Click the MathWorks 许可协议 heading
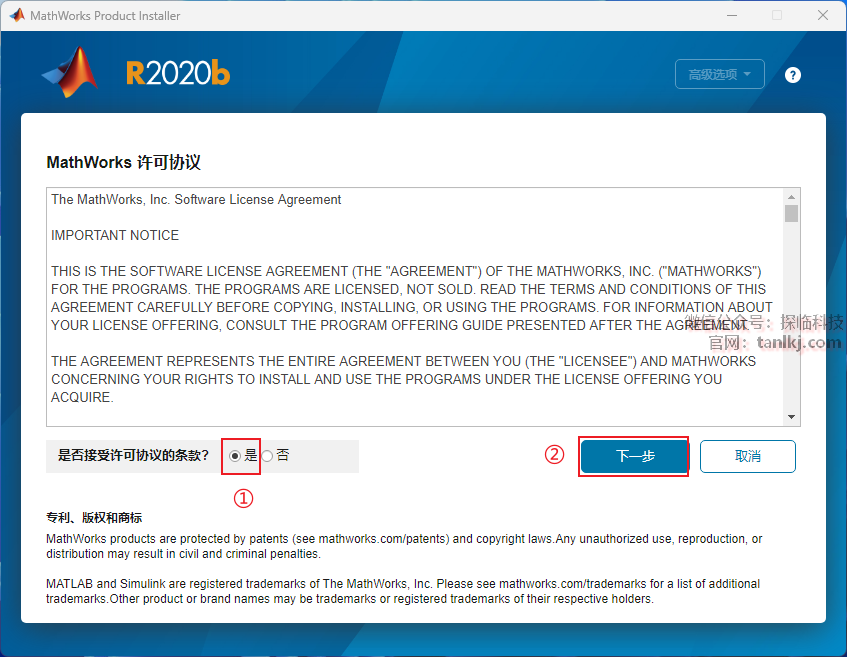 coord(123,162)
